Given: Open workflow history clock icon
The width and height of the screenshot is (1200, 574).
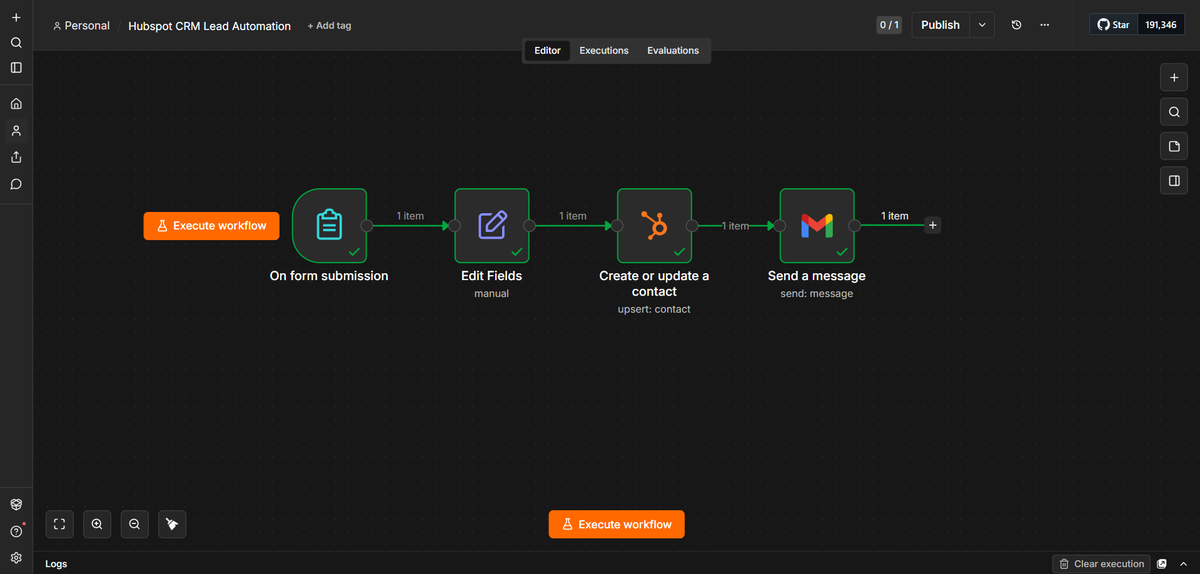Looking at the screenshot, I should [1016, 25].
